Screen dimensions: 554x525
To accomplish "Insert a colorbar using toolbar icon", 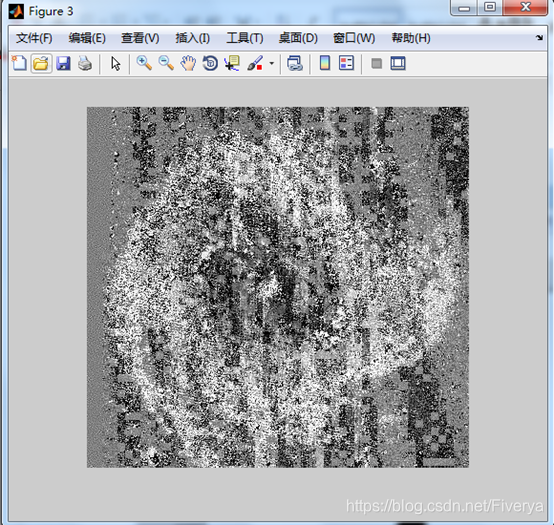I will point(325,64).
